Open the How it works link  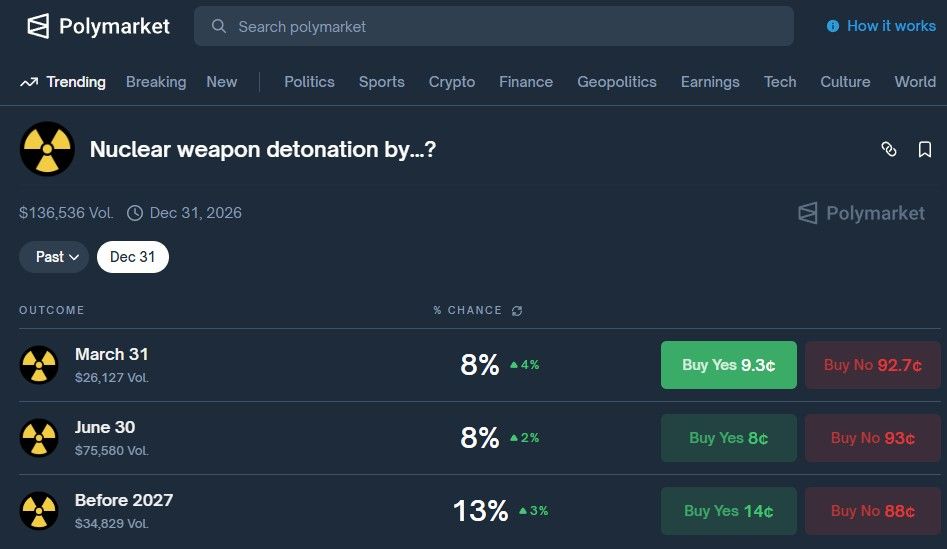[891, 26]
